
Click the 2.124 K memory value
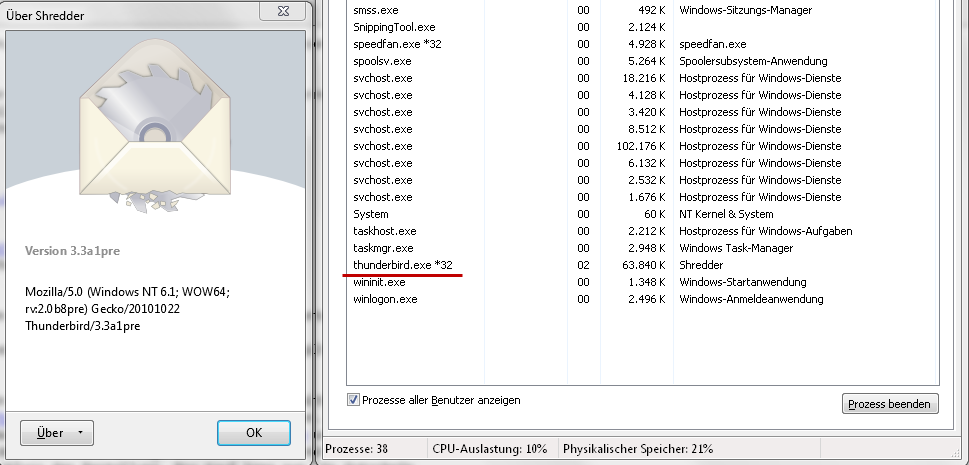pyautogui.click(x=646, y=27)
